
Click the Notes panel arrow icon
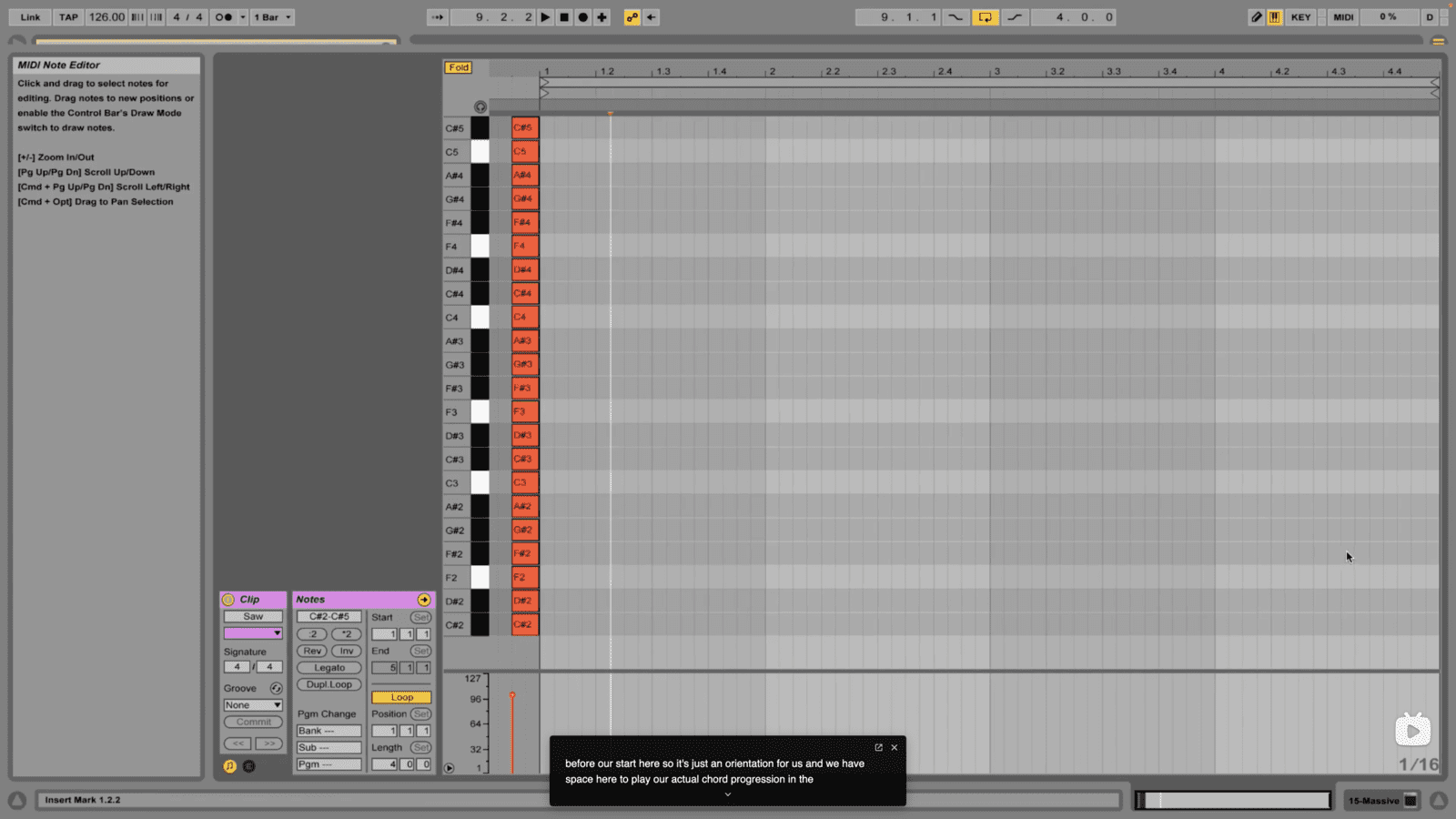coord(424,600)
